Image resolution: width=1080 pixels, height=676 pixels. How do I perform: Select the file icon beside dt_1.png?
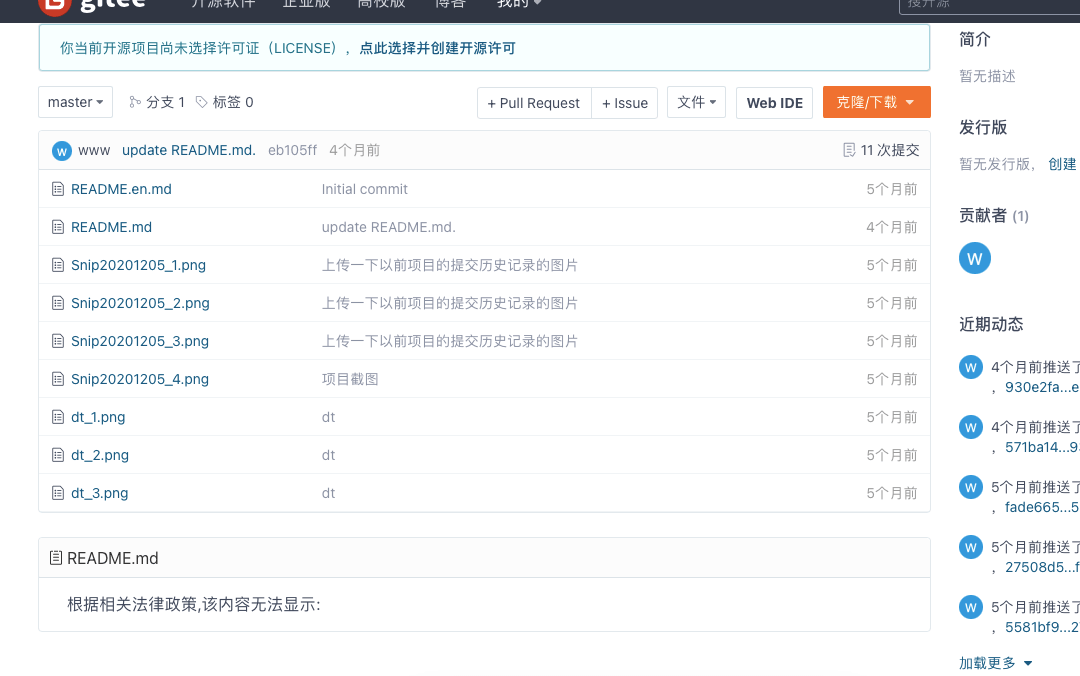[x=58, y=416]
